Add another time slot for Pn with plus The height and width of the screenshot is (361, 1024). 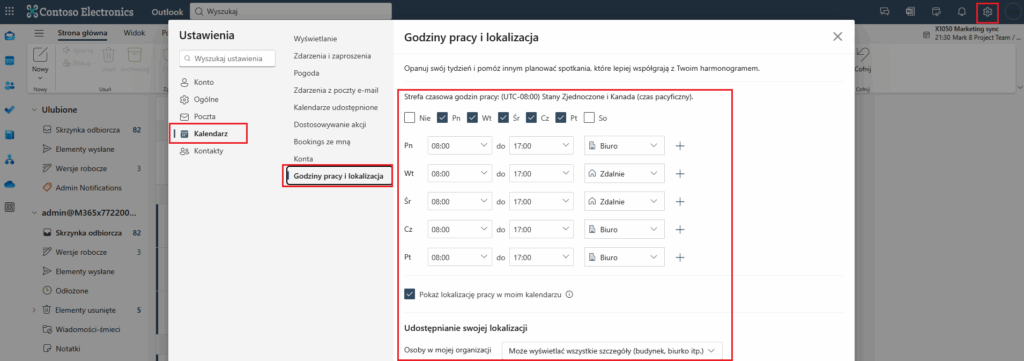point(680,146)
